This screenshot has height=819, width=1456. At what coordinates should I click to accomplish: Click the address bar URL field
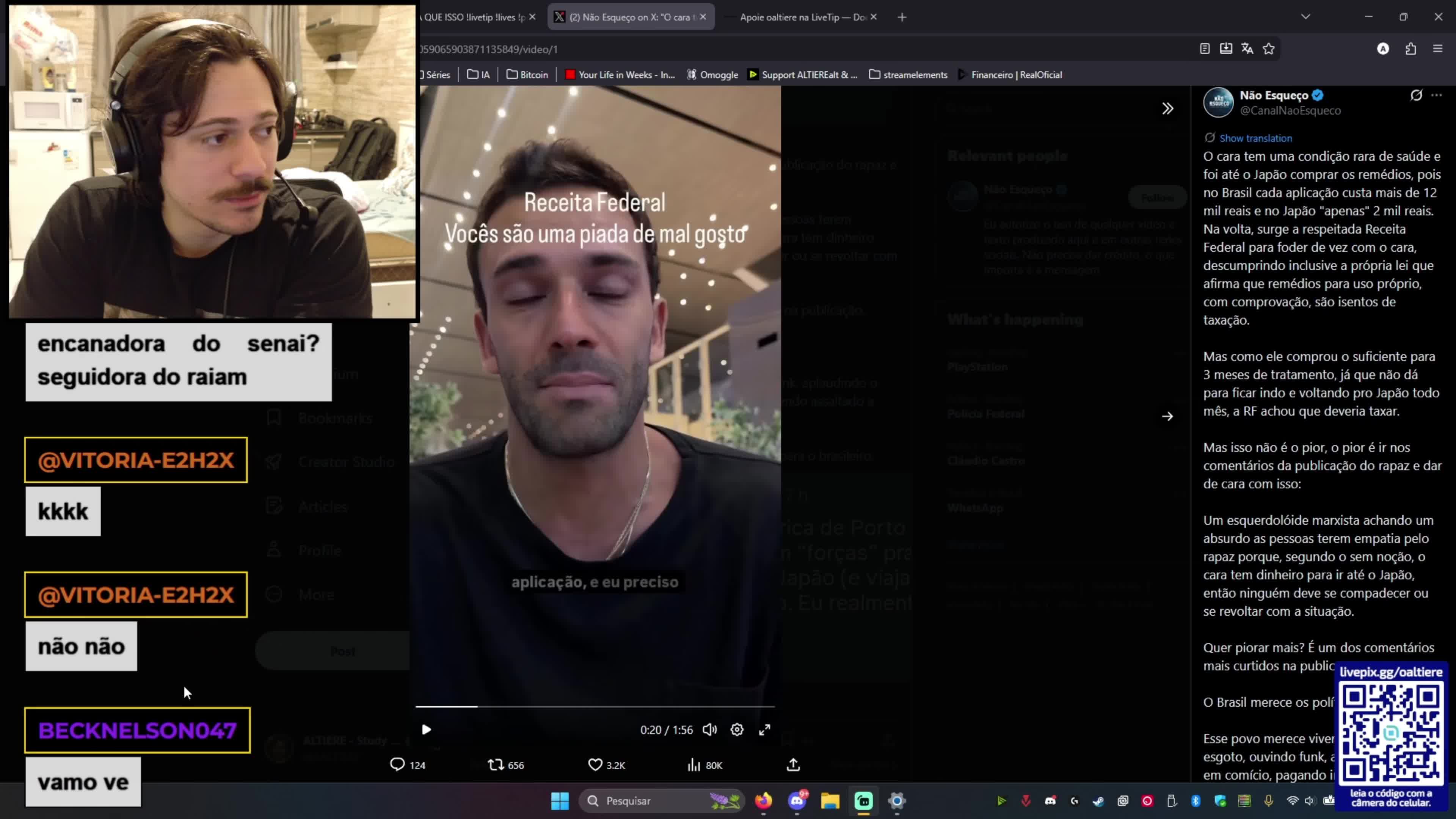[x=791, y=49]
